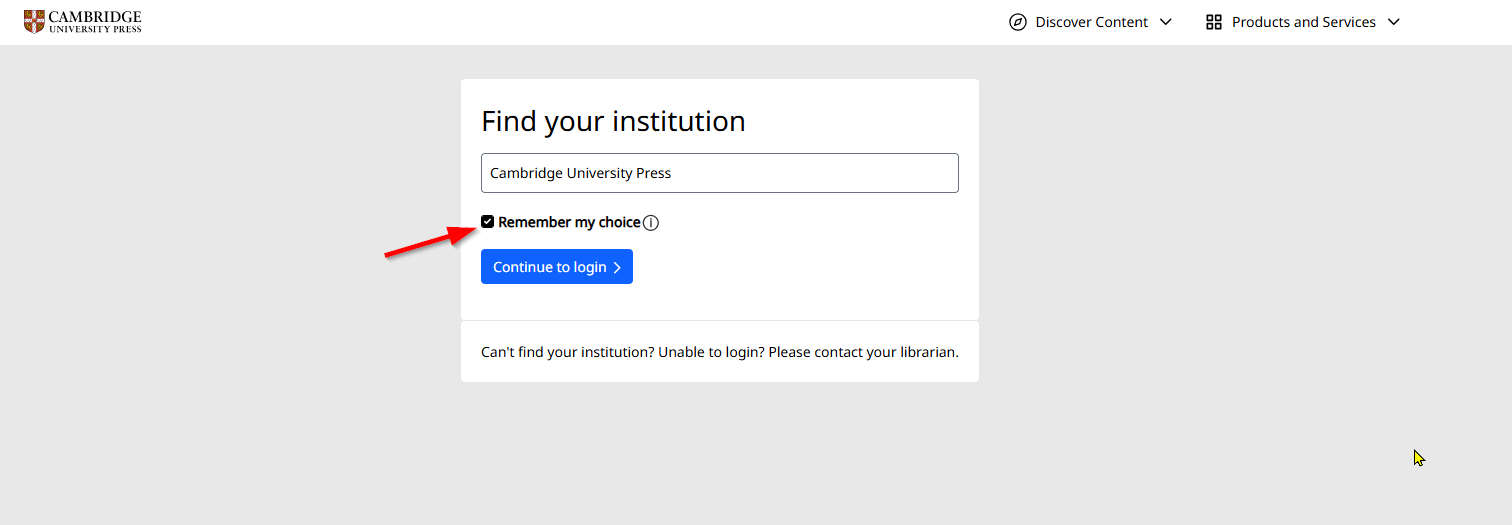Screen dimensions: 1512x525
Task: Click the compass icon beside Discover Content
Action: click(1018, 22)
